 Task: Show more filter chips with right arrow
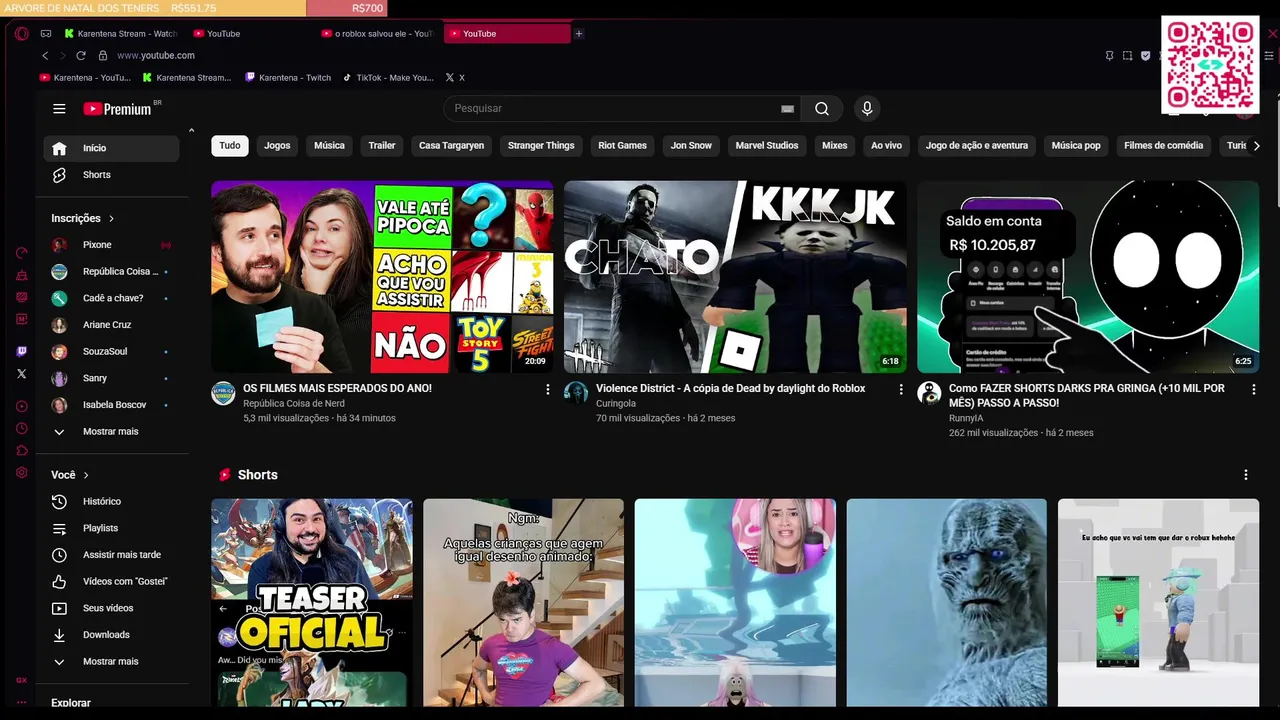coord(1256,146)
